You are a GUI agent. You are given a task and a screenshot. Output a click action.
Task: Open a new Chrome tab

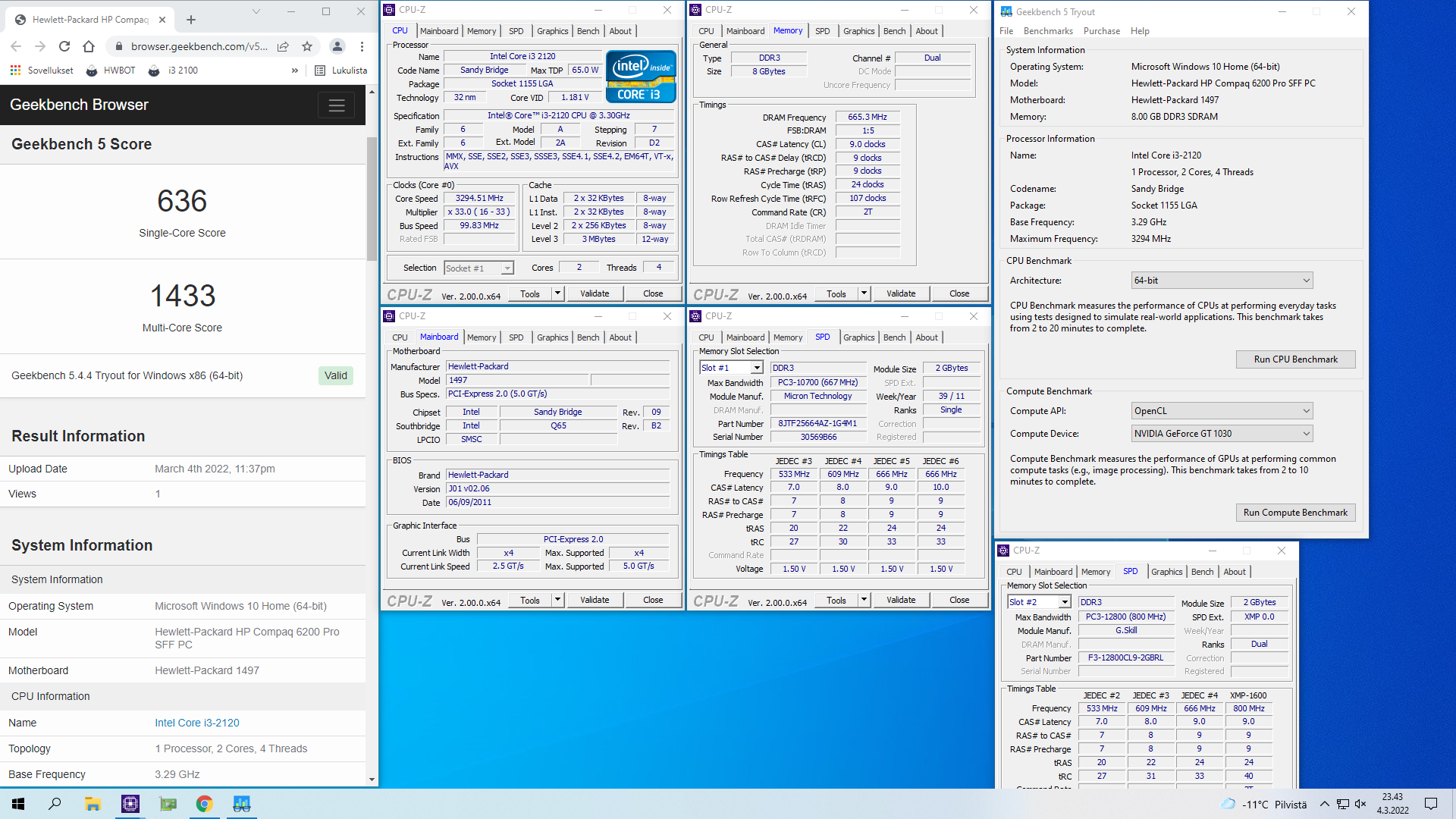pyautogui.click(x=191, y=20)
